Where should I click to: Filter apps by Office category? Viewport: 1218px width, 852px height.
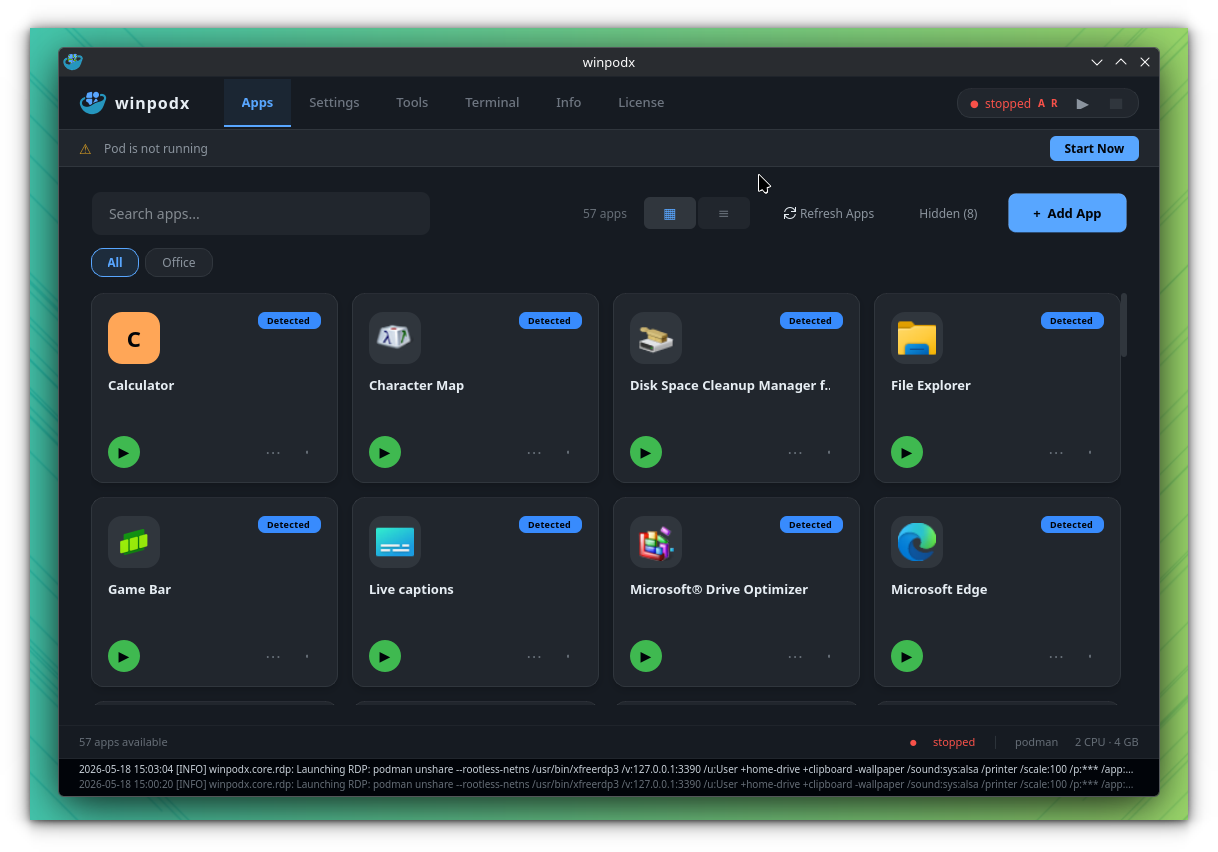pyautogui.click(x=179, y=262)
